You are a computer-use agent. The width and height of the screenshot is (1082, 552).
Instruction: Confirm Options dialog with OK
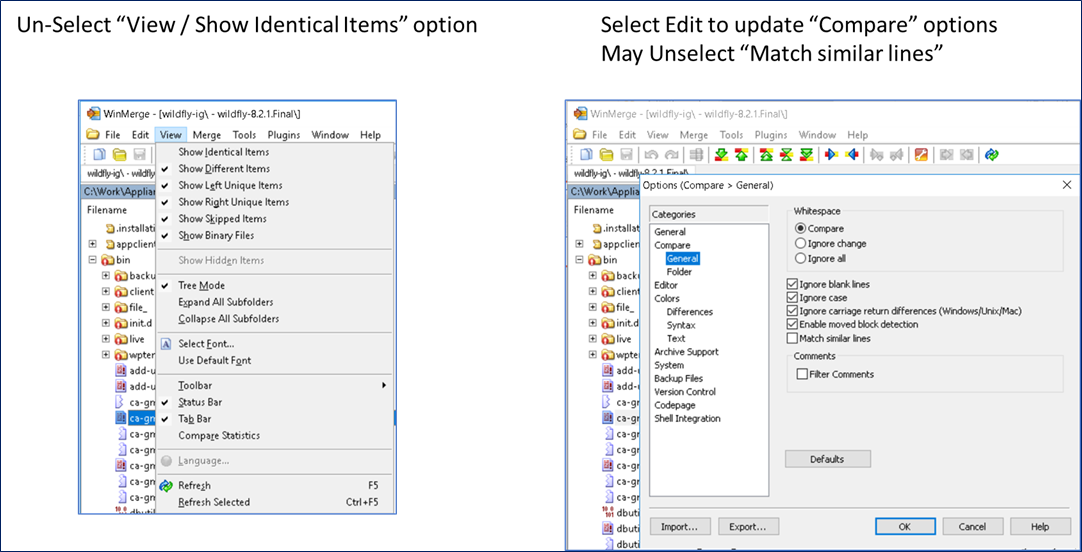point(905,526)
